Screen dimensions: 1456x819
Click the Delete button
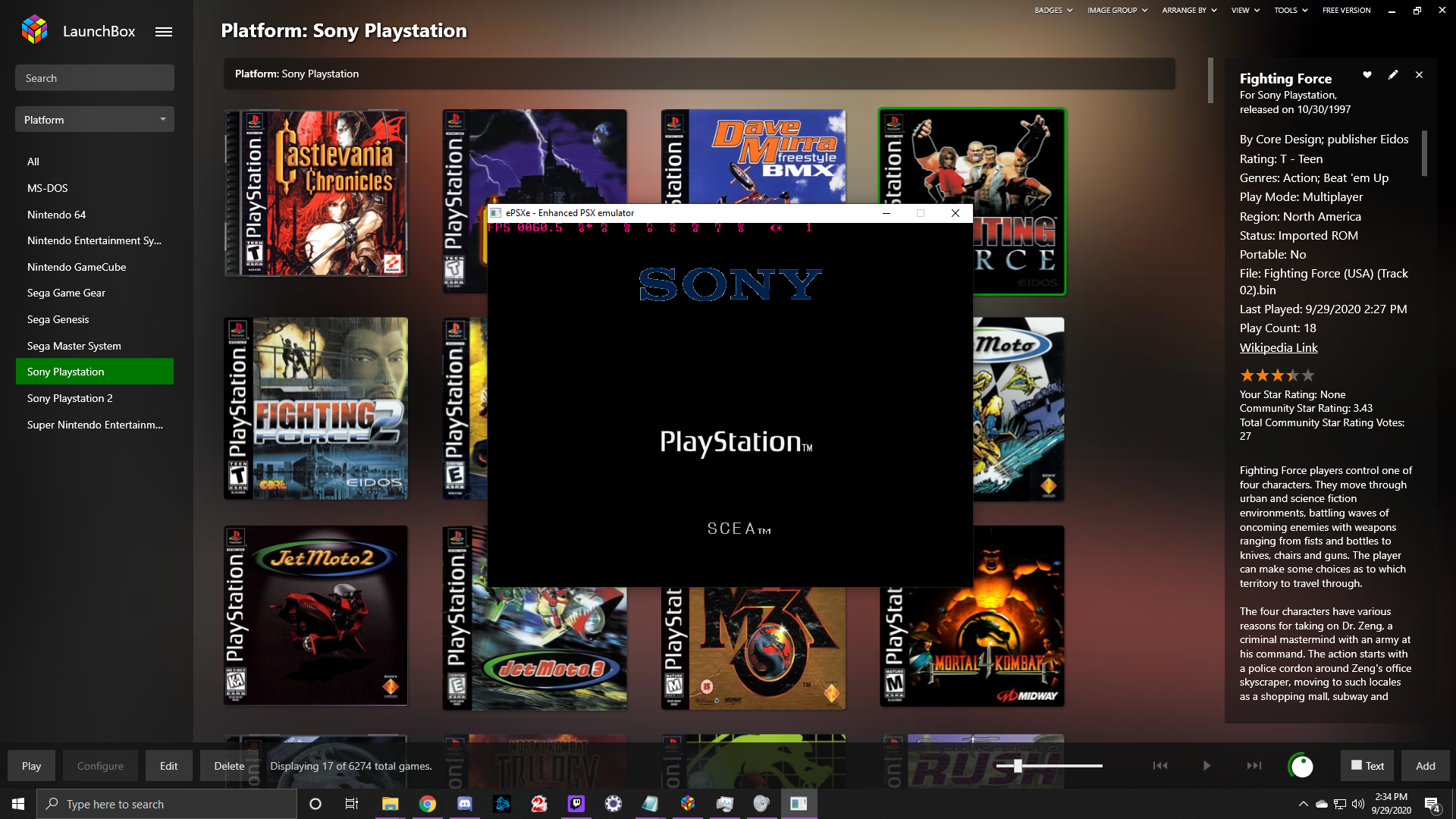coord(229,766)
